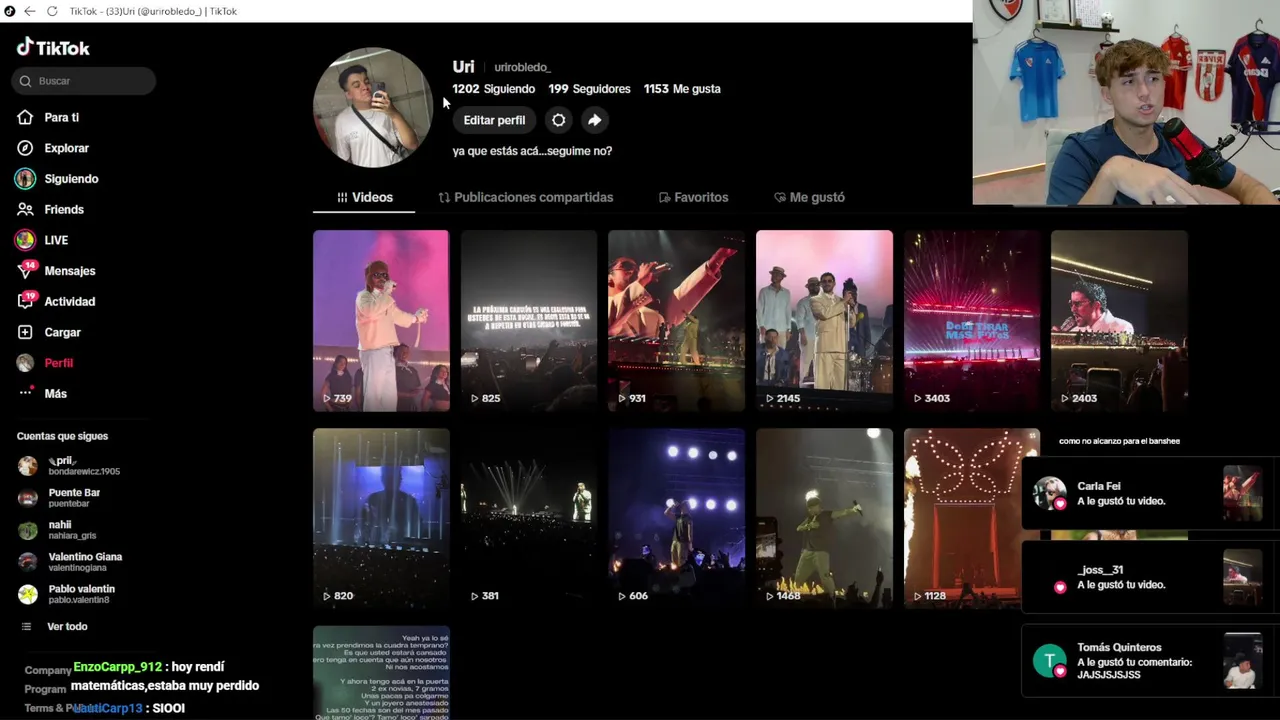Open the Para ti home icon
The height and width of the screenshot is (720, 1280).
point(25,117)
